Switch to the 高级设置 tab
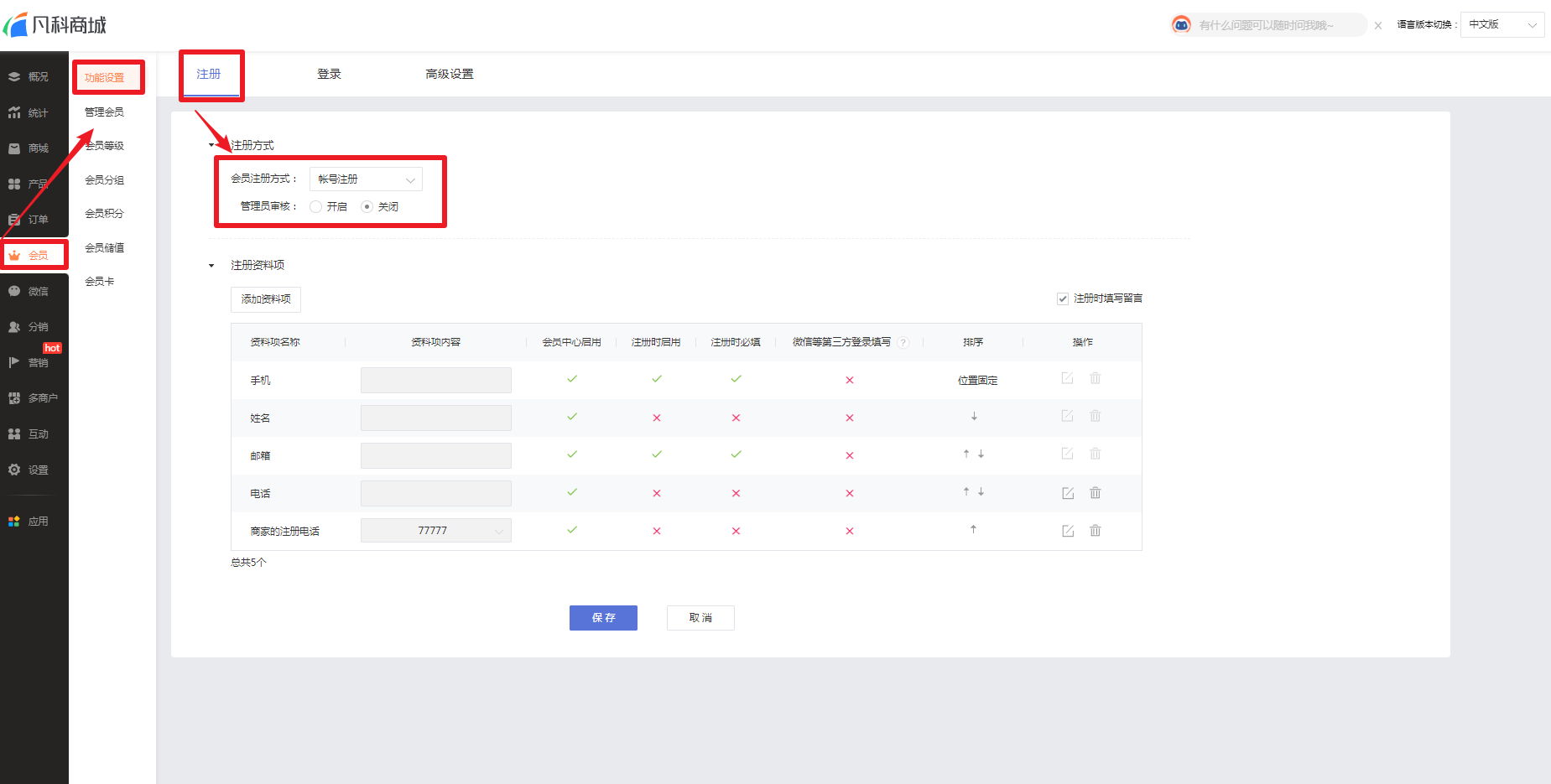This screenshot has width=1551, height=784. pos(449,74)
